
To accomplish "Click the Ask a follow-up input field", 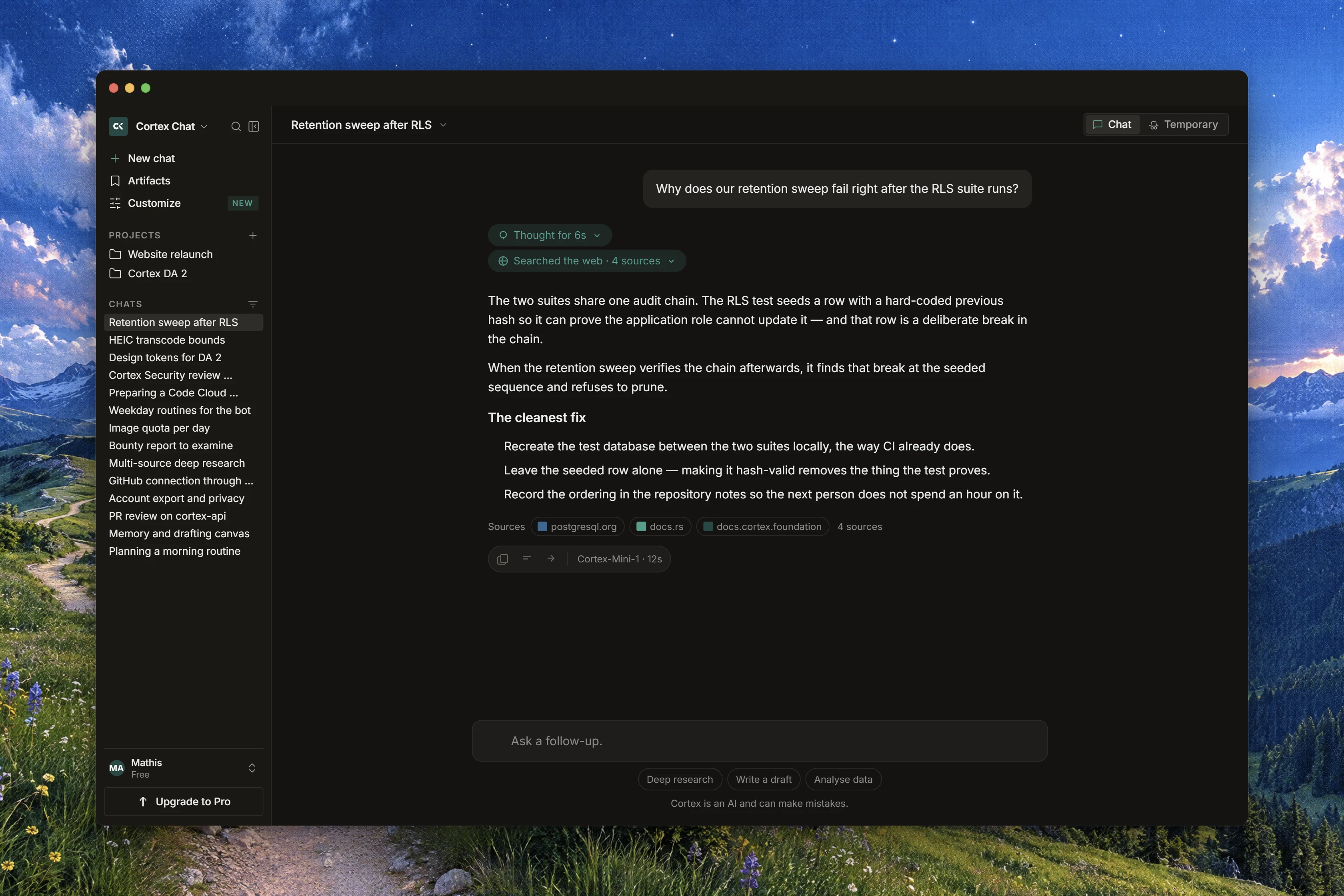I will click(760, 740).
